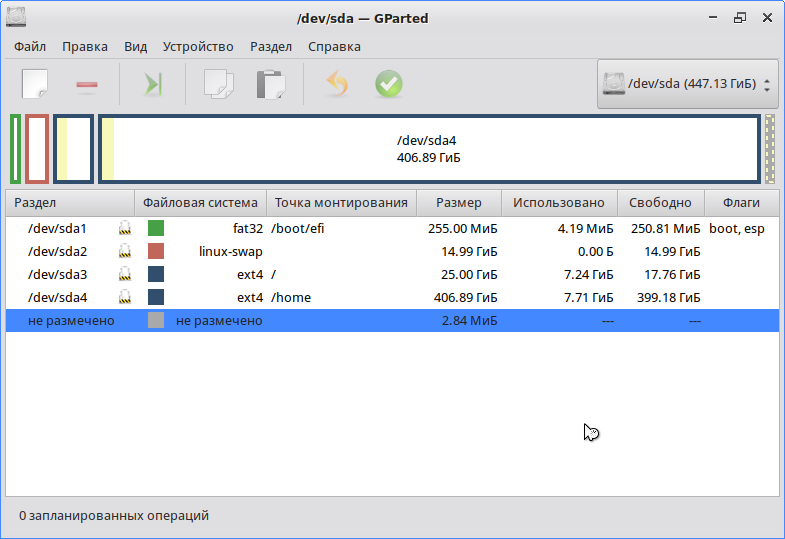Click the New partition toolbar icon
This screenshot has height=539, width=785.
click(35, 84)
